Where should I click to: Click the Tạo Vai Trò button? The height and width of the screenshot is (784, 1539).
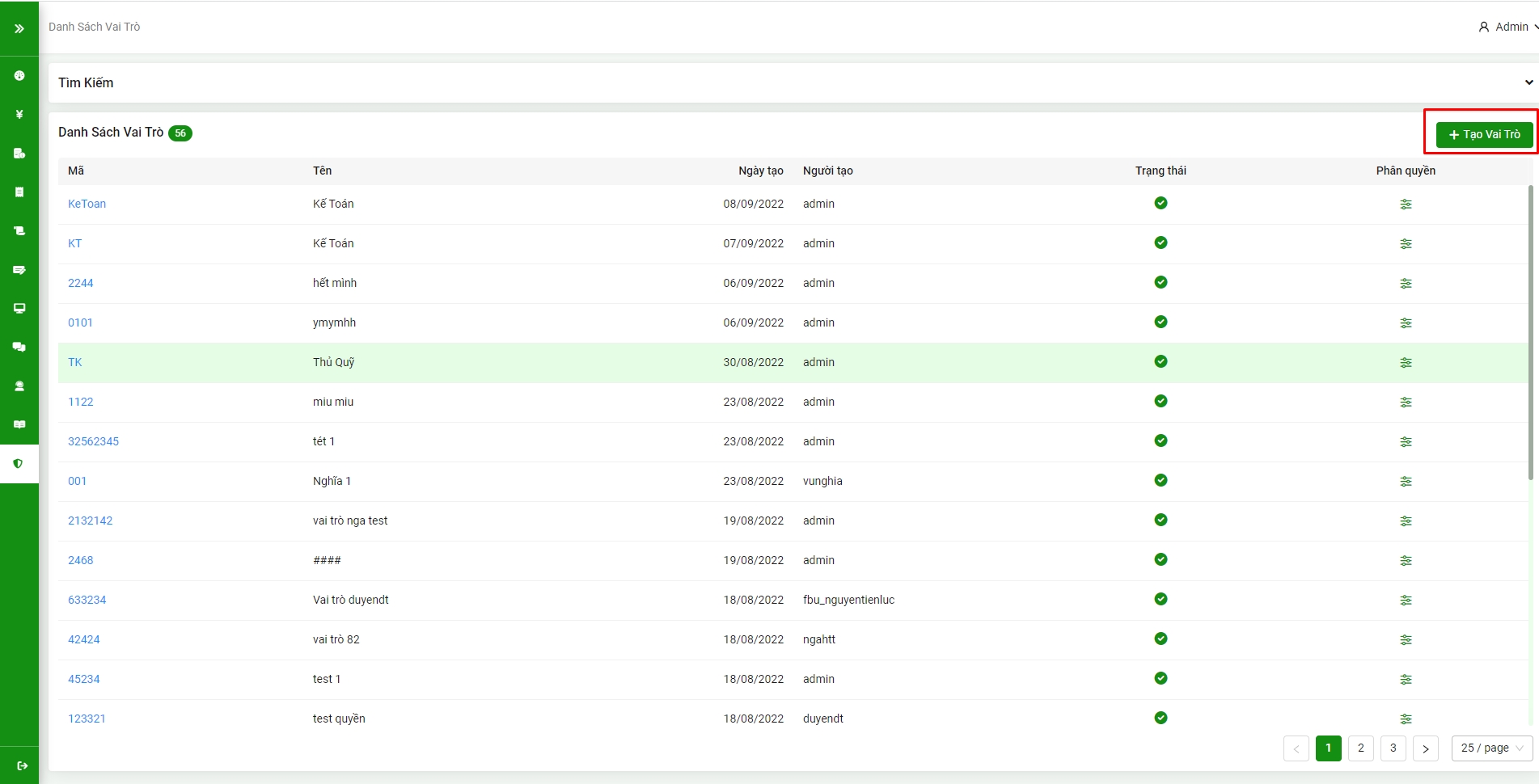1484,134
